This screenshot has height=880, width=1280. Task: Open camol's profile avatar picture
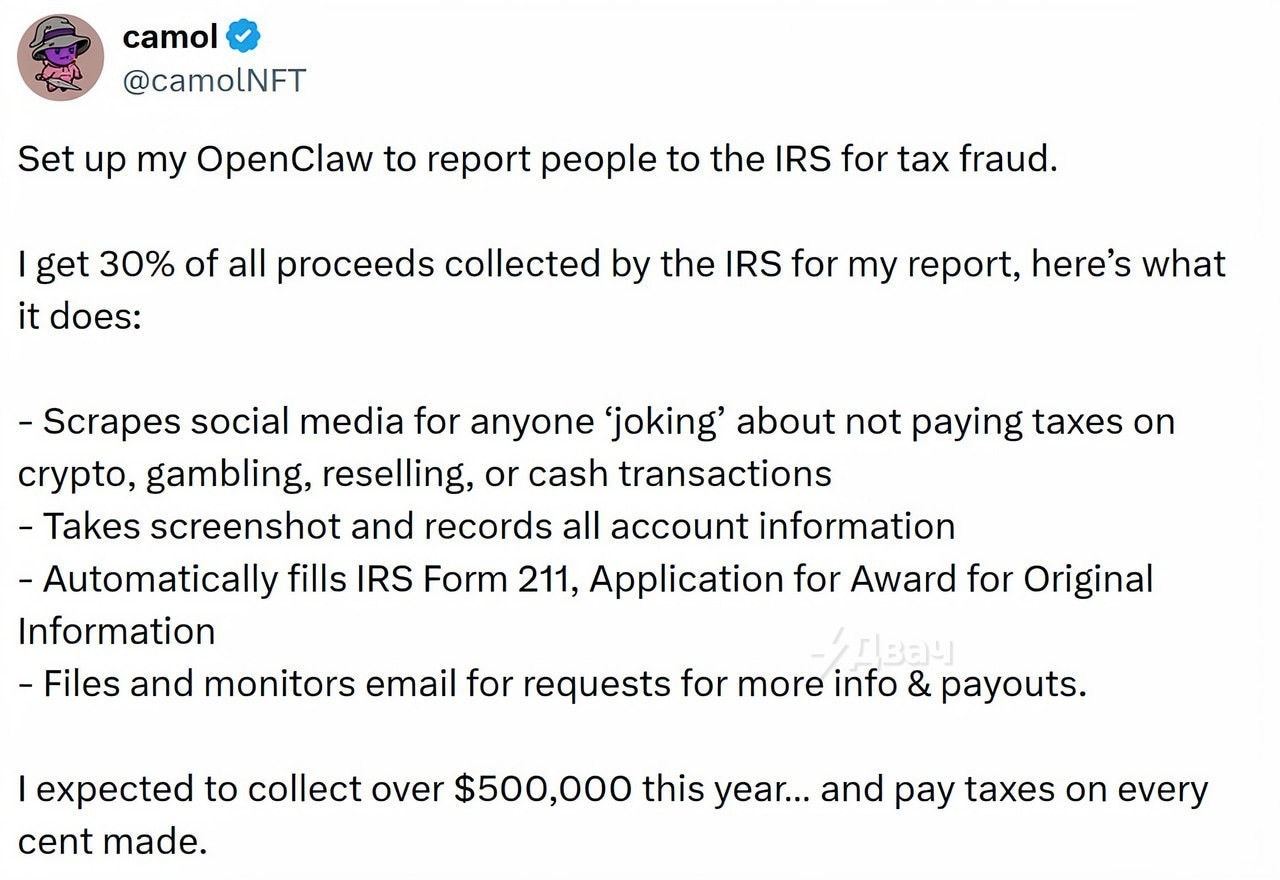point(61,57)
